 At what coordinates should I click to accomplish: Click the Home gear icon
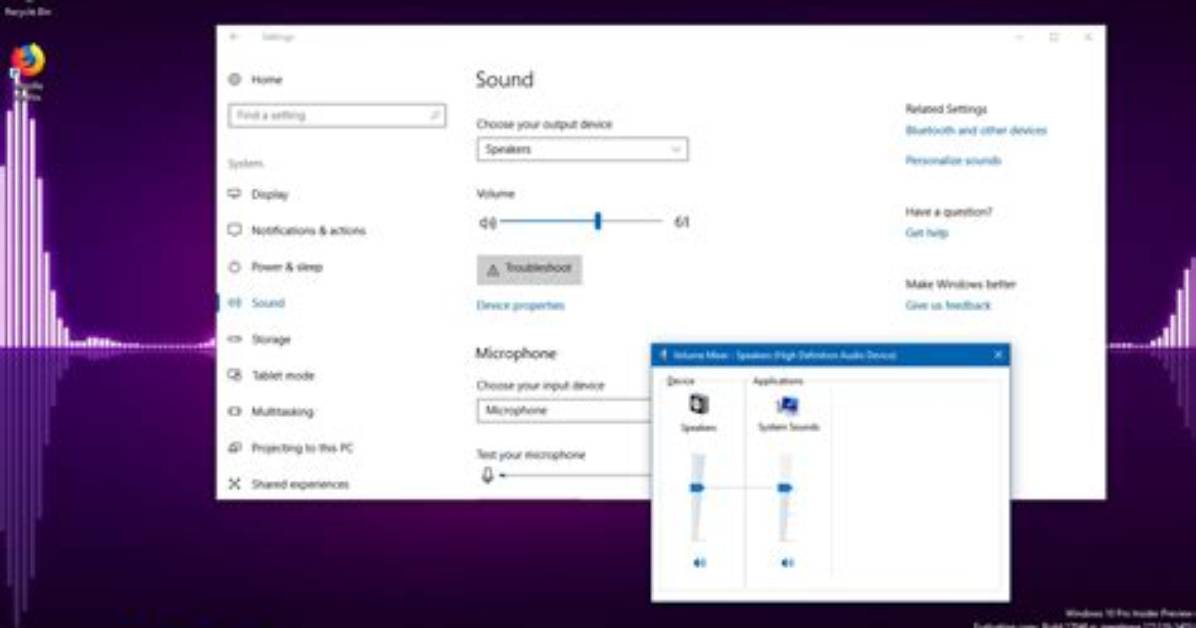(235, 79)
